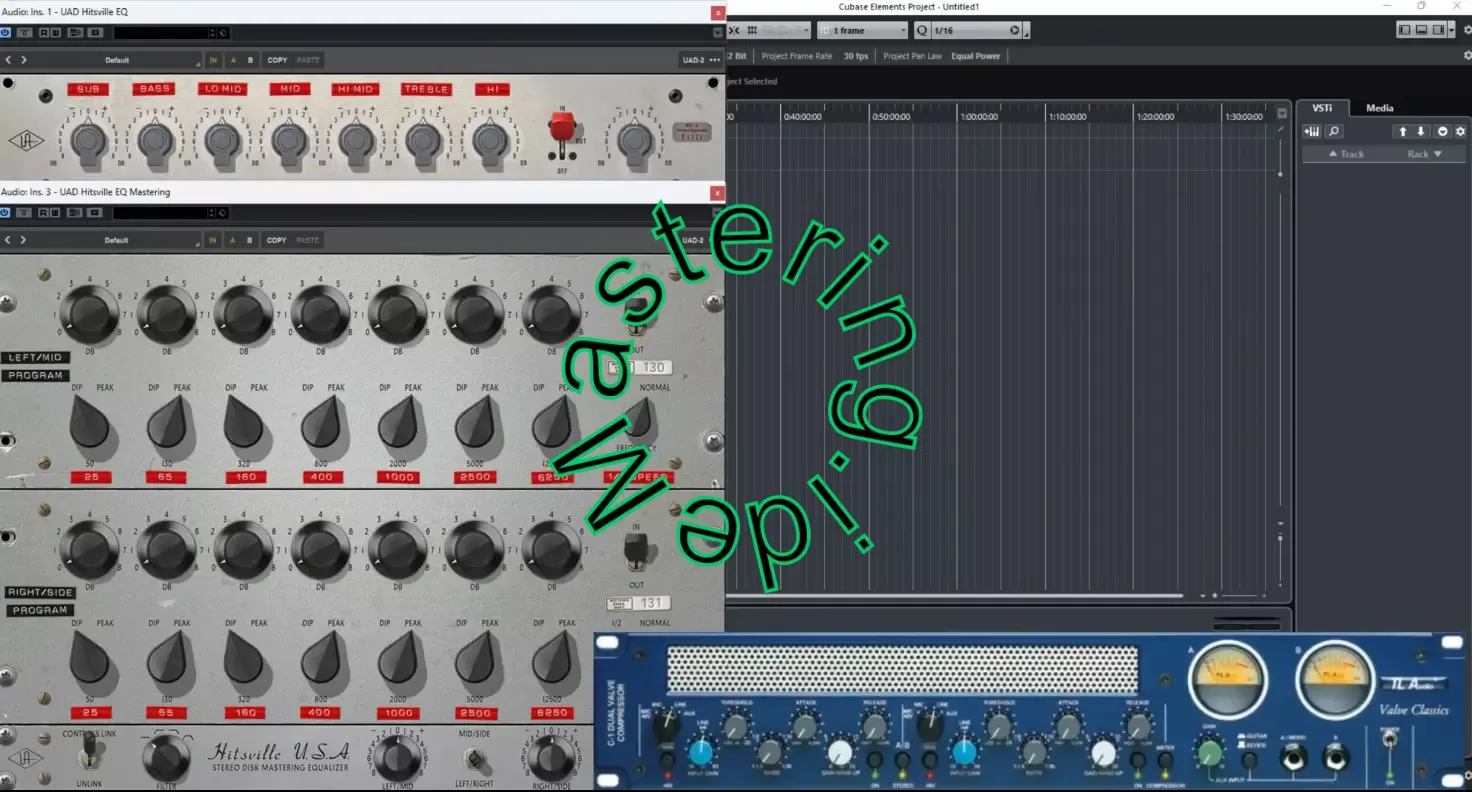This screenshot has height=792, width=1472.
Task: Click the SUB band gain knob
Action: coord(89,143)
